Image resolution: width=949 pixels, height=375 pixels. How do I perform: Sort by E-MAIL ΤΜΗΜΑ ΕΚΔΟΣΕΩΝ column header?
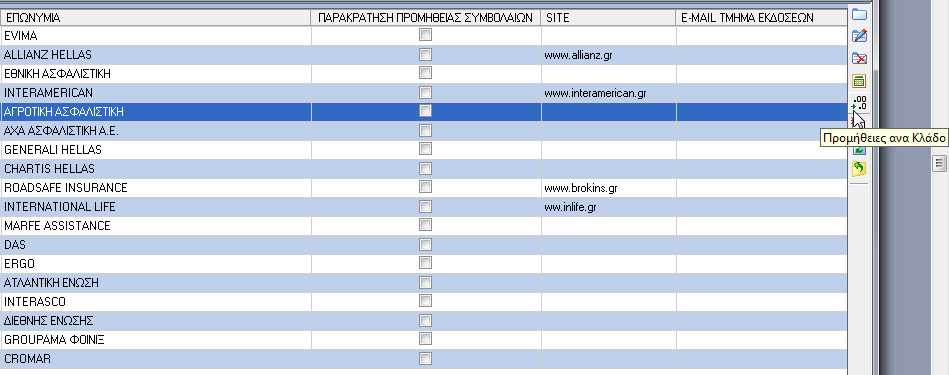761,18
